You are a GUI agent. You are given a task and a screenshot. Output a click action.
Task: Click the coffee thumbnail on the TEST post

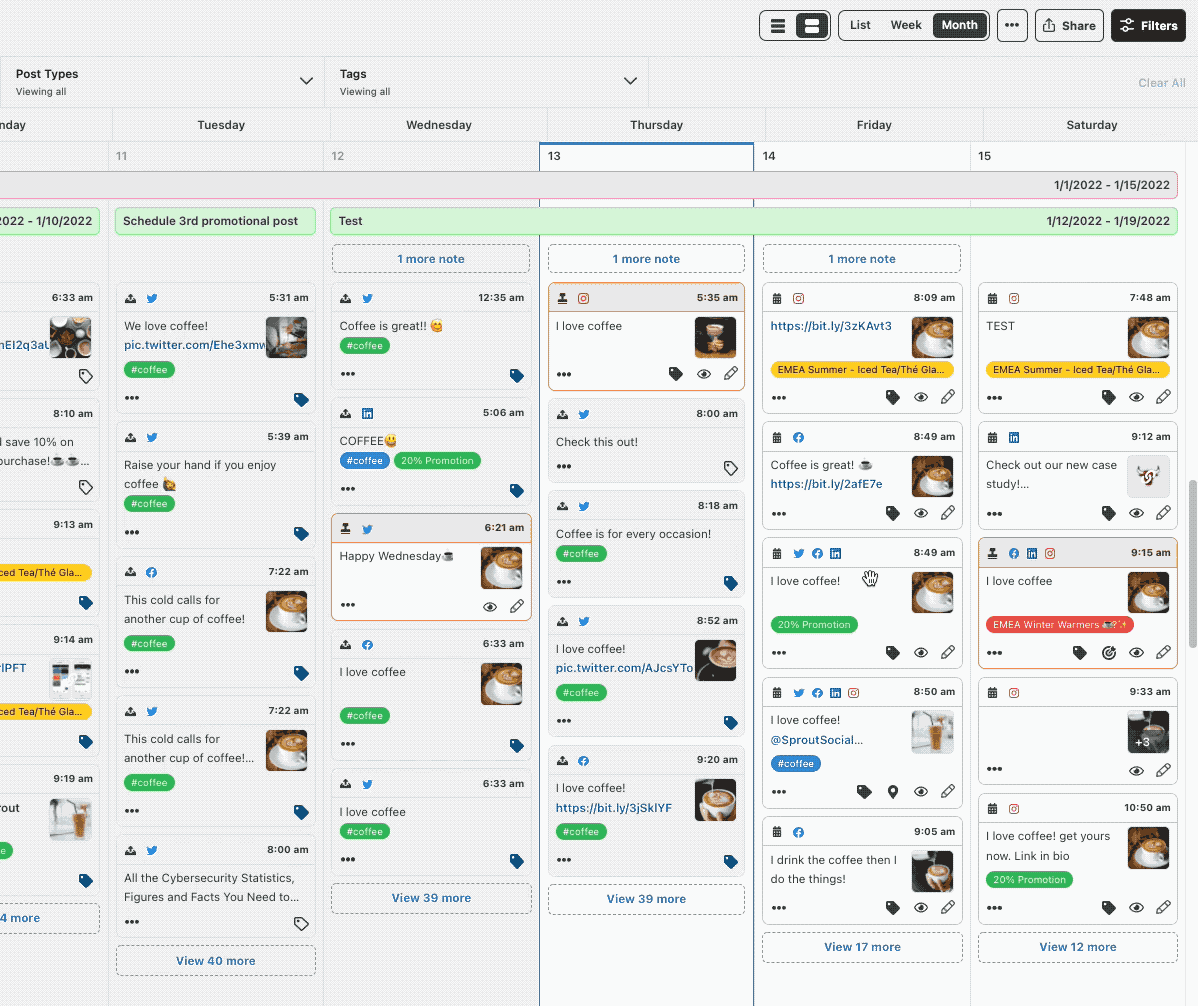tap(1148, 337)
